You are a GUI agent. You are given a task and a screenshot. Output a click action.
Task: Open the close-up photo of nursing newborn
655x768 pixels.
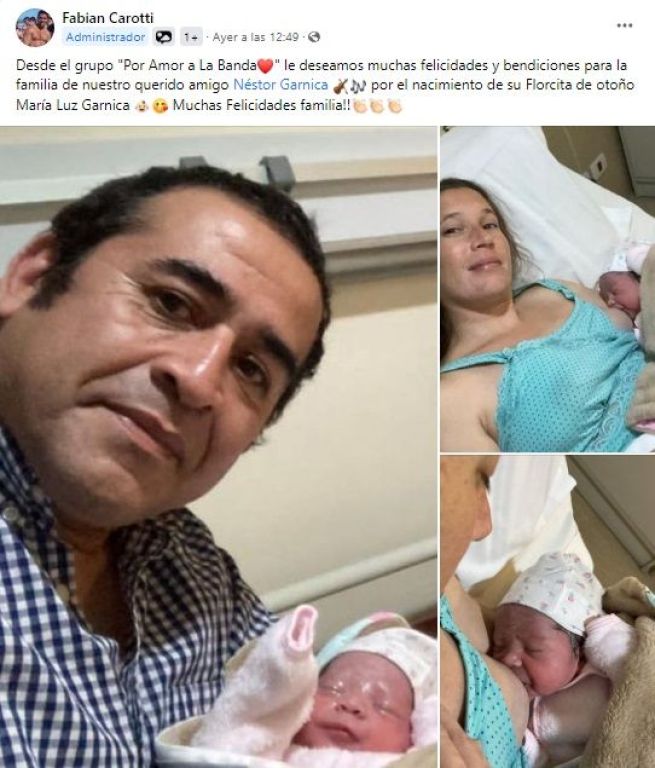coord(548,611)
